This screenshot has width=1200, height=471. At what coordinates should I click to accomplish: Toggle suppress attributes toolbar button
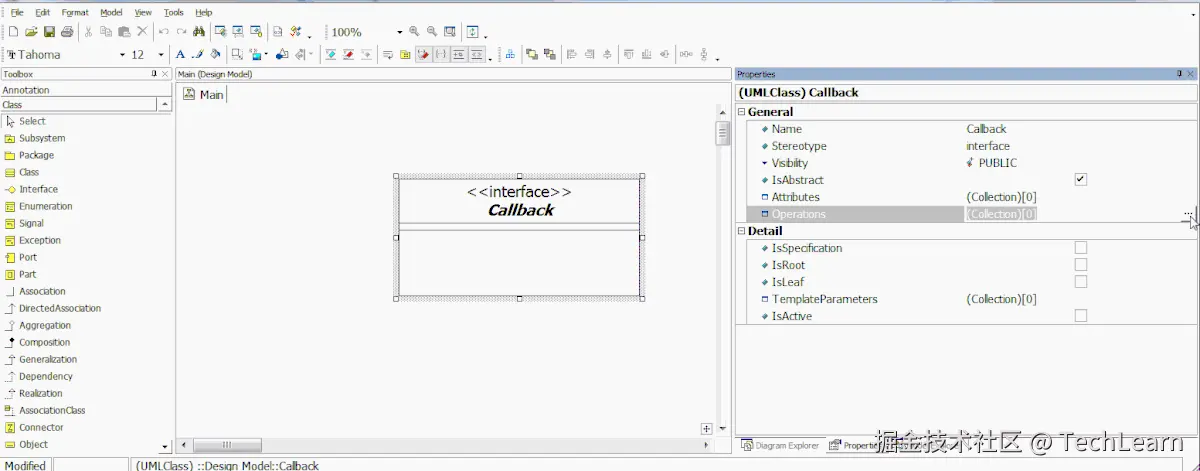329,54
